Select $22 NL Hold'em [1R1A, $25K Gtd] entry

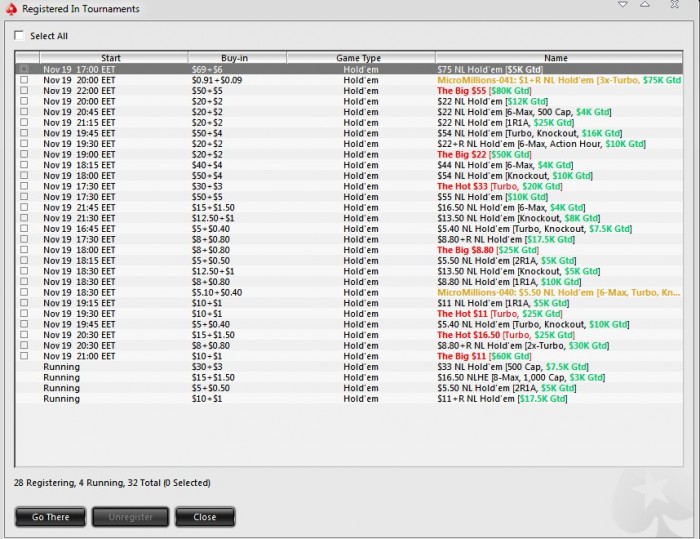[506, 123]
